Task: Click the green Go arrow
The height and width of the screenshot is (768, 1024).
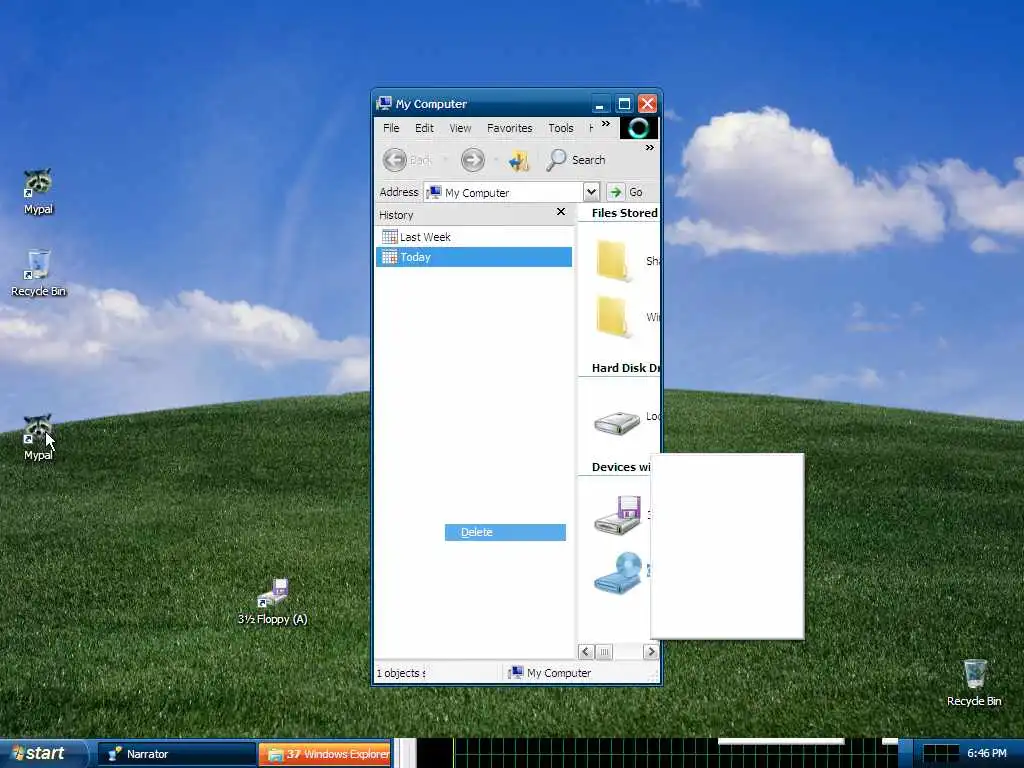Action: [615, 192]
